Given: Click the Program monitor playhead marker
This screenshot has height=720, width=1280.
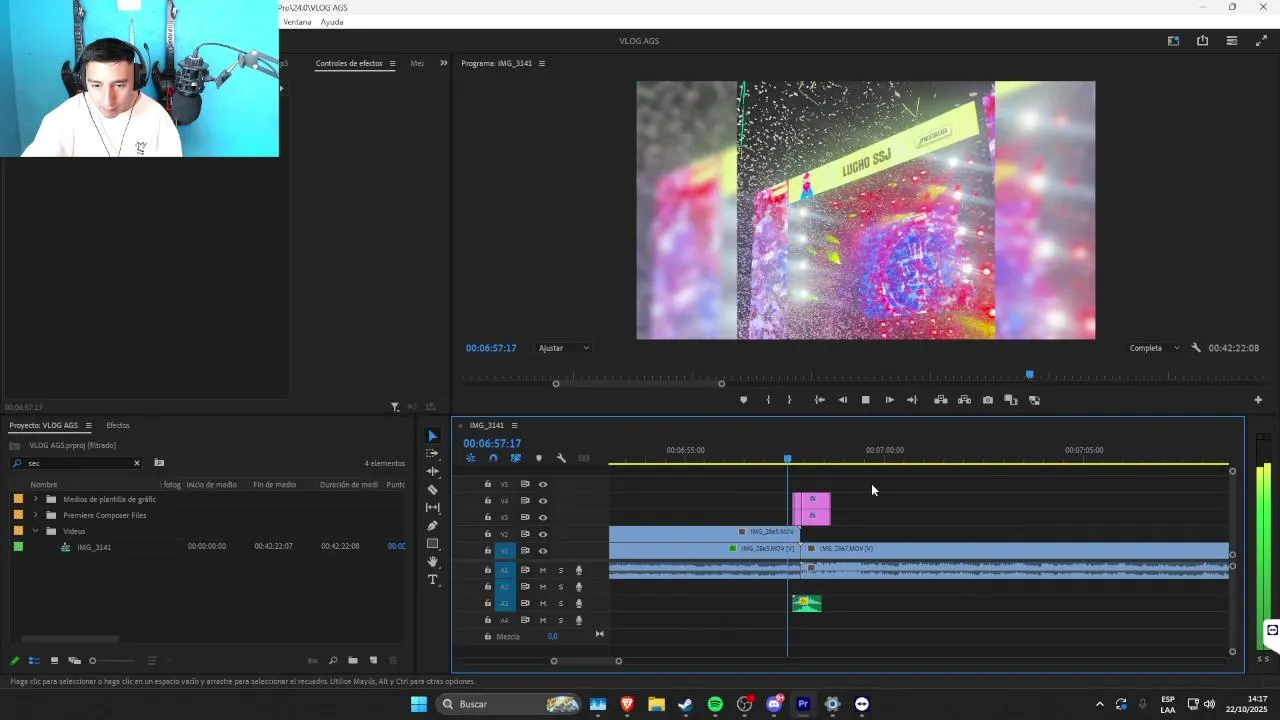Looking at the screenshot, I should (1030, 375).
